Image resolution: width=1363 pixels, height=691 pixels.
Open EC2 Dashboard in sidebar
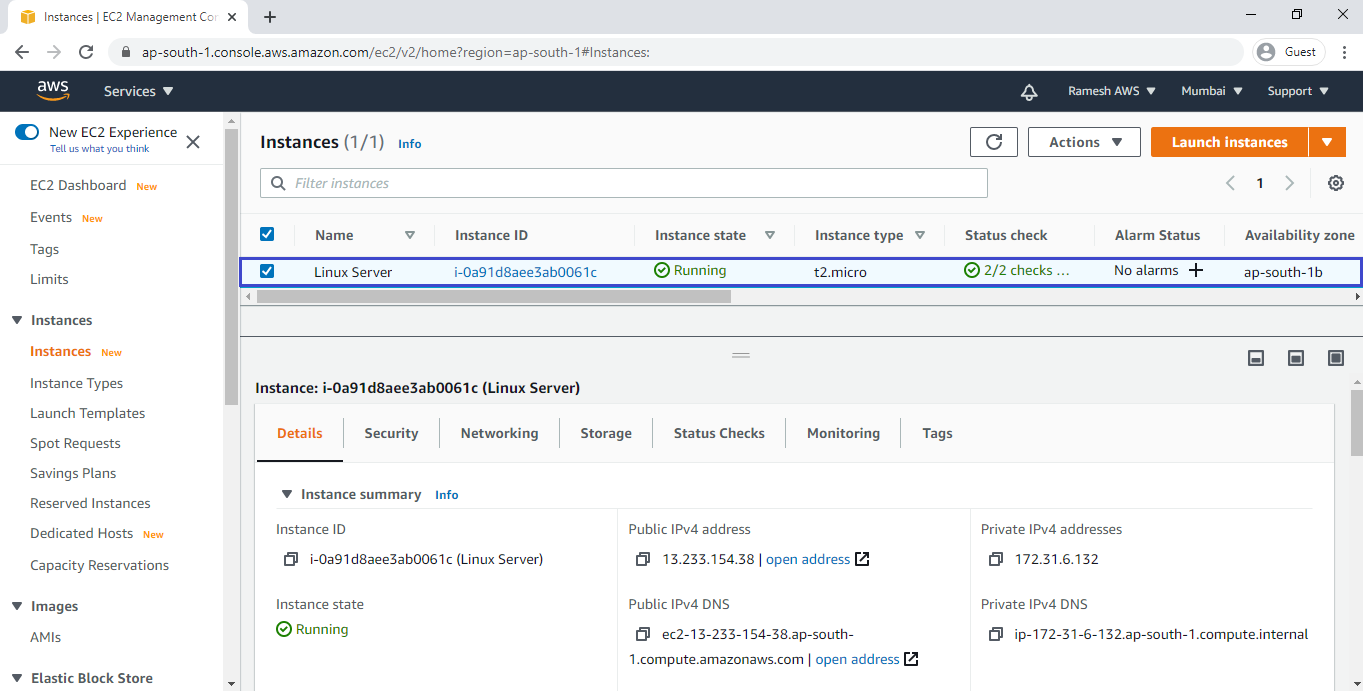pyautogui.click(x=78, y=185)
